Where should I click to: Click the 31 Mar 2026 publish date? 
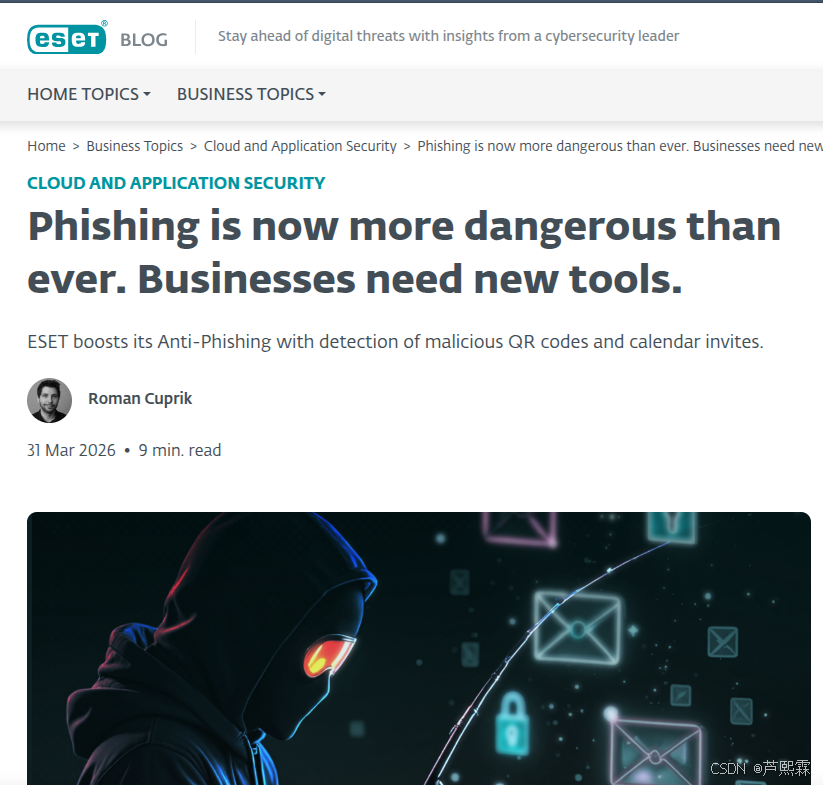tap(71, 450)
